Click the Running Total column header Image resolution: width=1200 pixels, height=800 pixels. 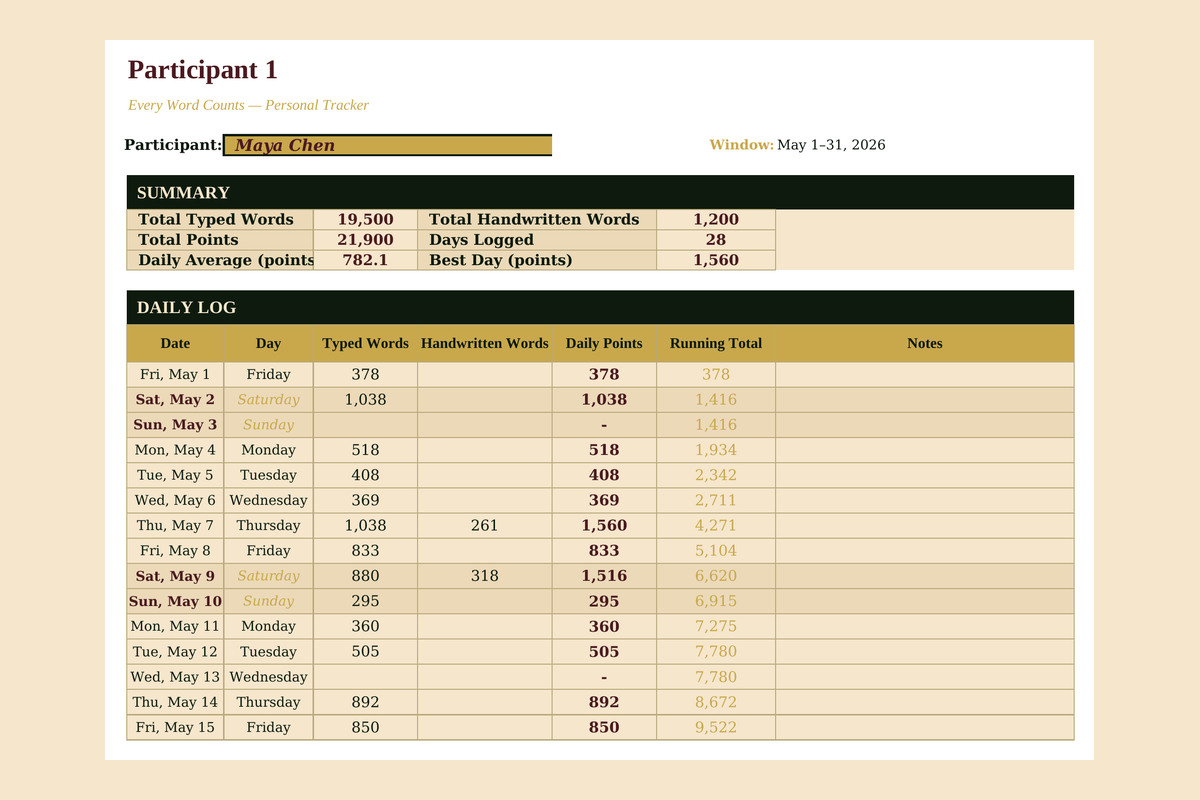tap(715, 343)
